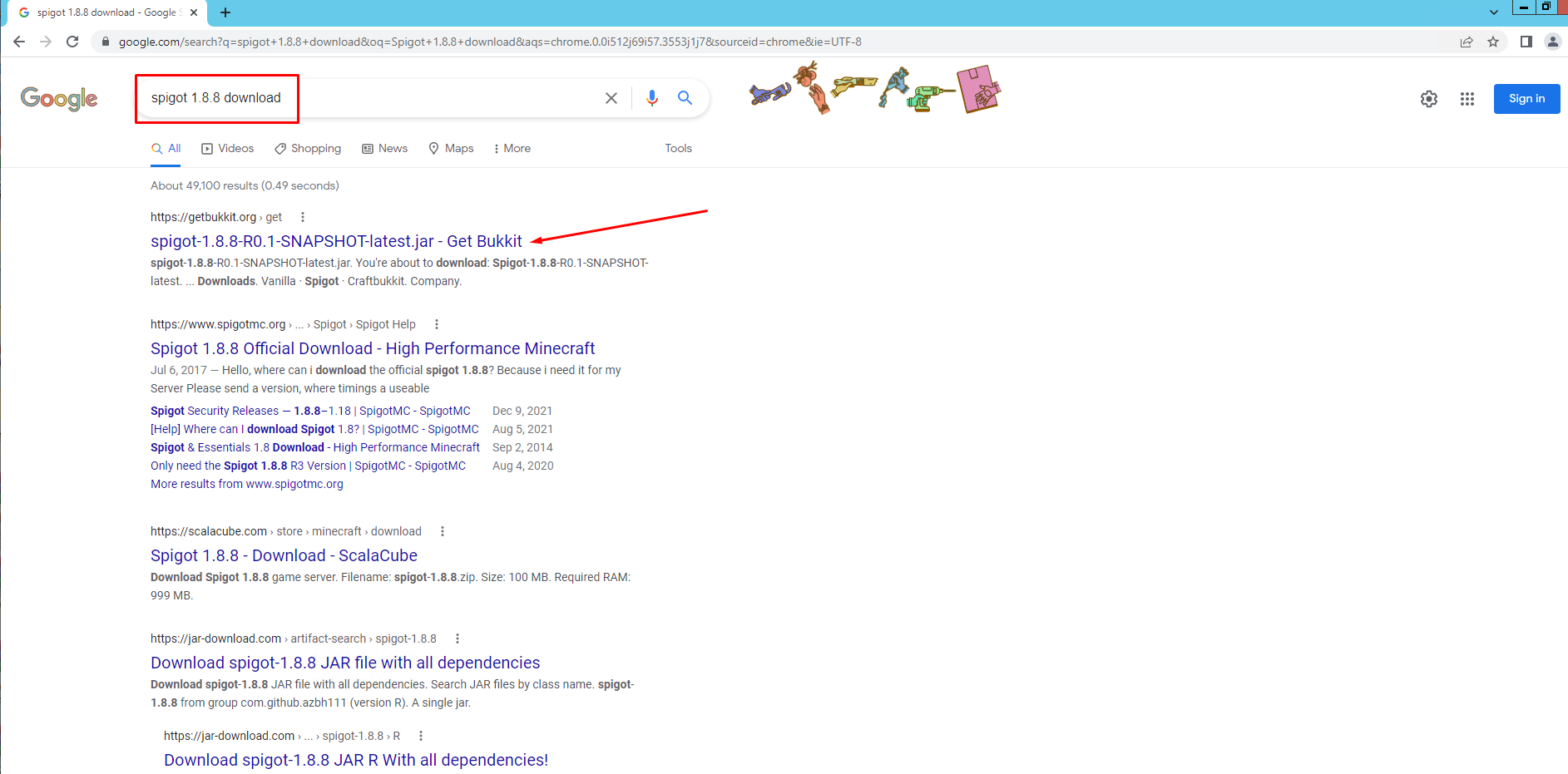Click the share page icon in address bar
This screenshot has height=774, width=1568.
pyautogui.click(x=1467, y=42)
